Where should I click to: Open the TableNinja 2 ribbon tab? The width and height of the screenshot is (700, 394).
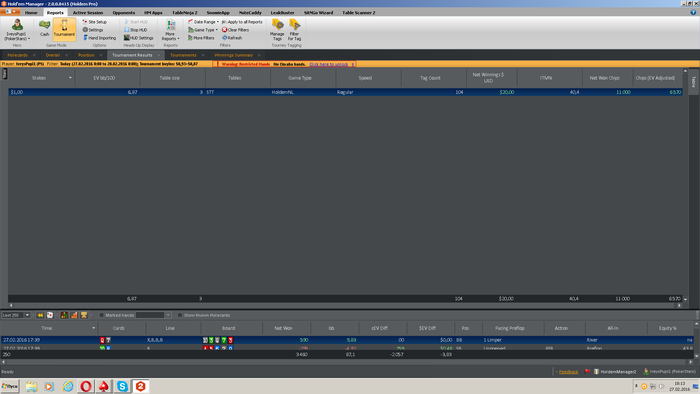pyautogui.click(x=184, y=12)
